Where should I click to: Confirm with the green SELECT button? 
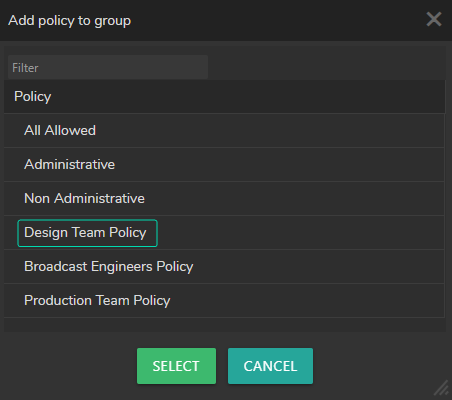176,366
